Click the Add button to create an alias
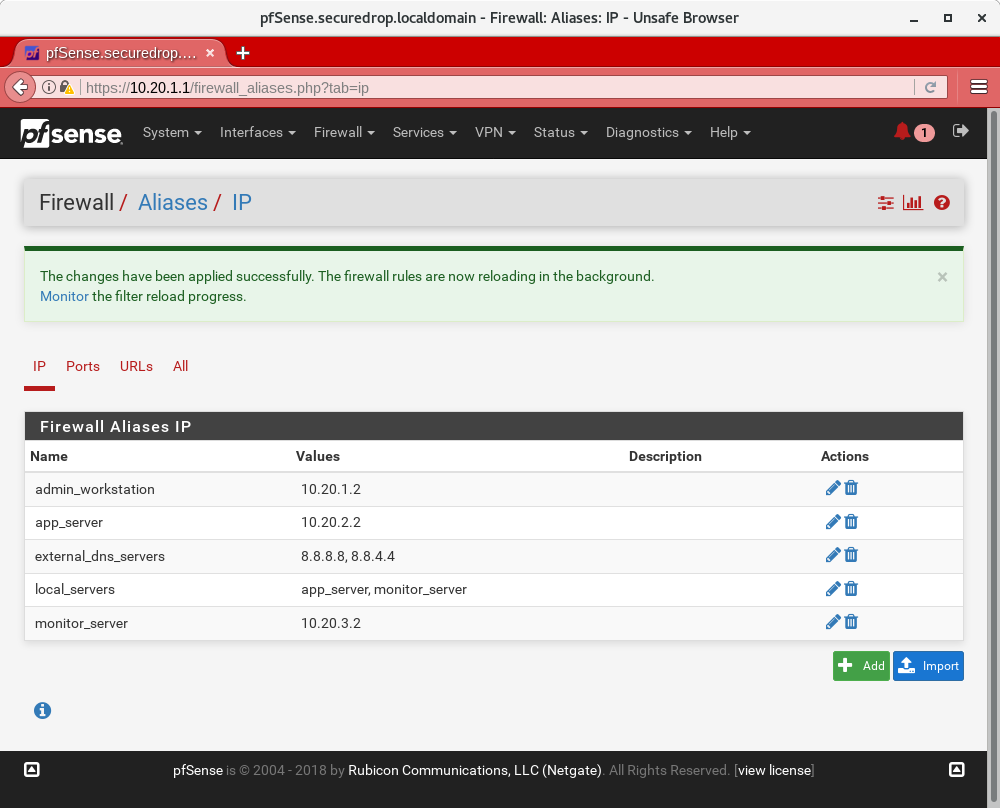Viewport: 1000px width, 808px height. tap(861, 665)
